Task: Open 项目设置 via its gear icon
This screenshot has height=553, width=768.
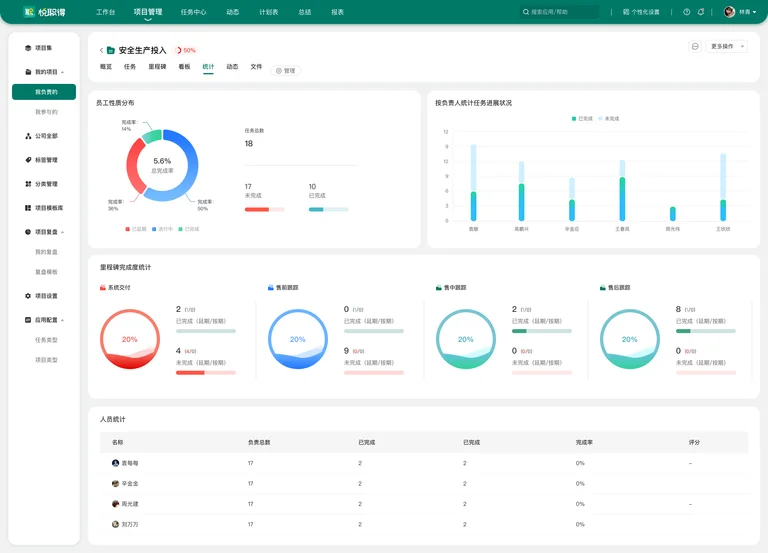Action: tap(28, 296)
